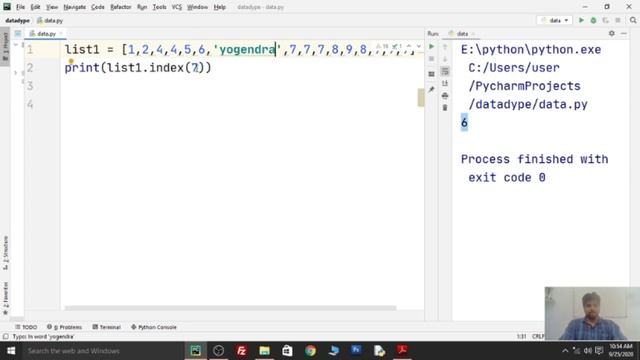Click the editor horizontal scrollbar
The height and width of the screenshot is (360, 640).
pos(230,308)
